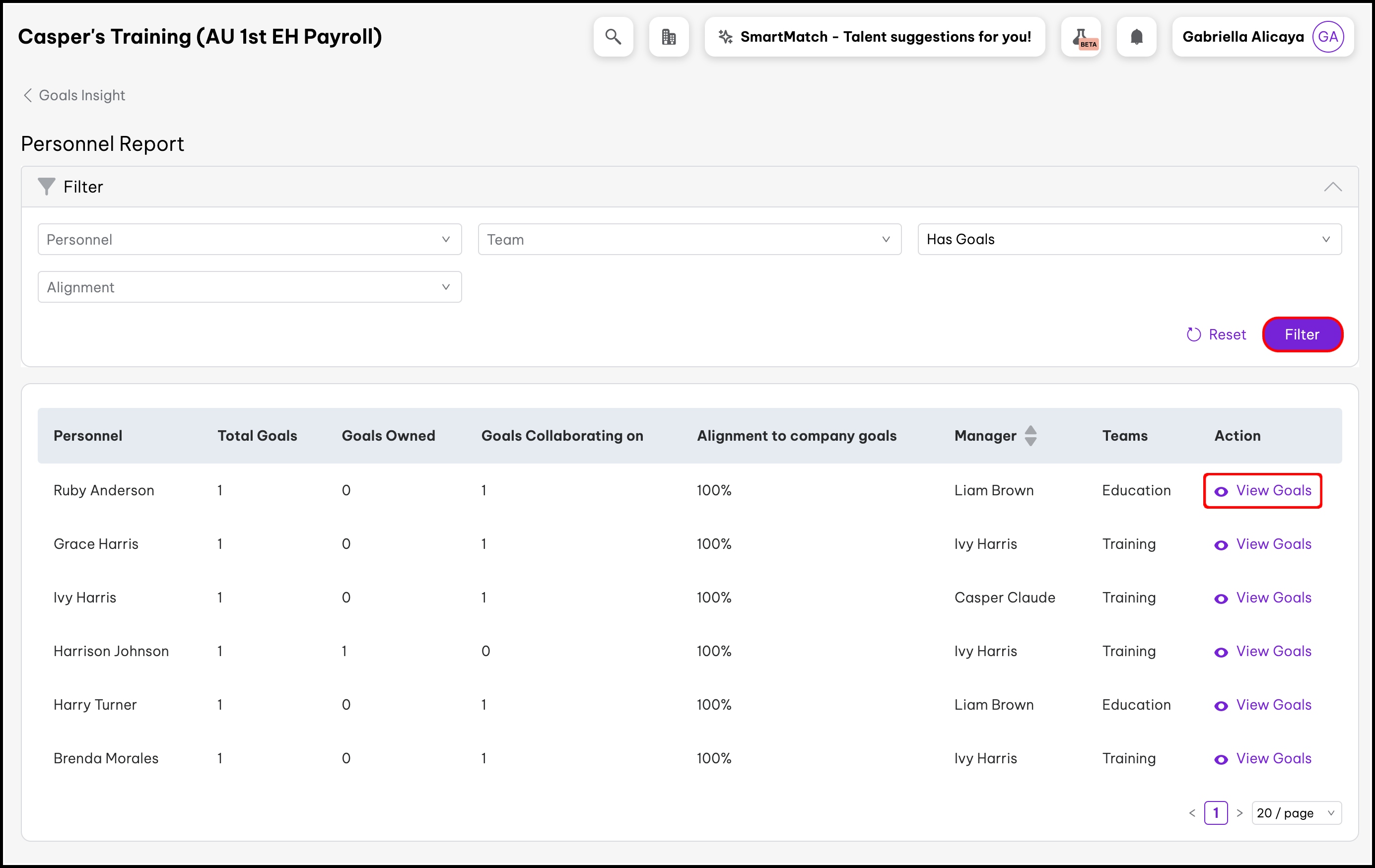The width and height of the screenshot is (1375, 868).
Task: Expand the Alignment dropdown
Action: pos(250,287)
